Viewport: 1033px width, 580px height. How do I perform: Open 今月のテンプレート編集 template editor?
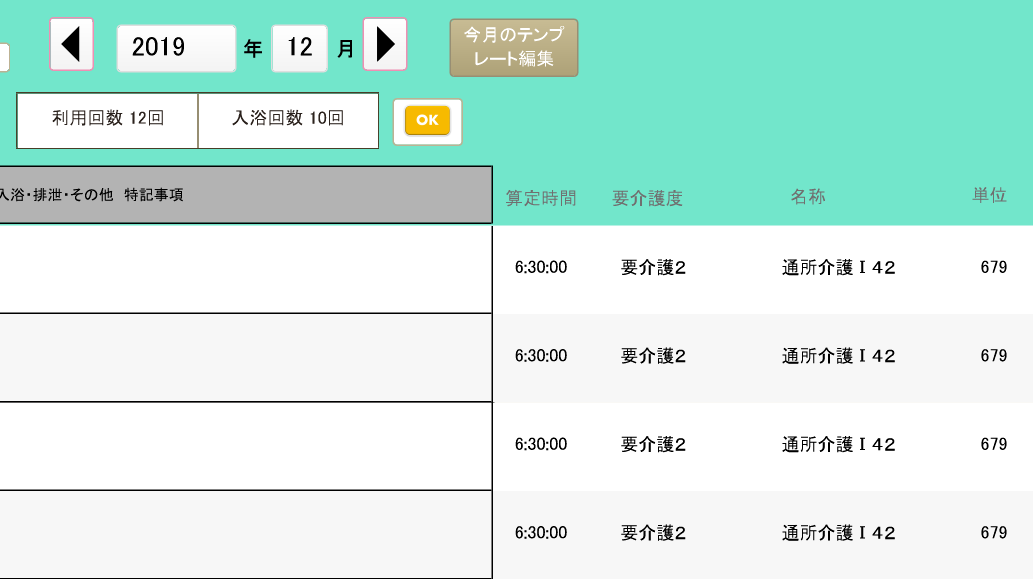coord(514,47)
